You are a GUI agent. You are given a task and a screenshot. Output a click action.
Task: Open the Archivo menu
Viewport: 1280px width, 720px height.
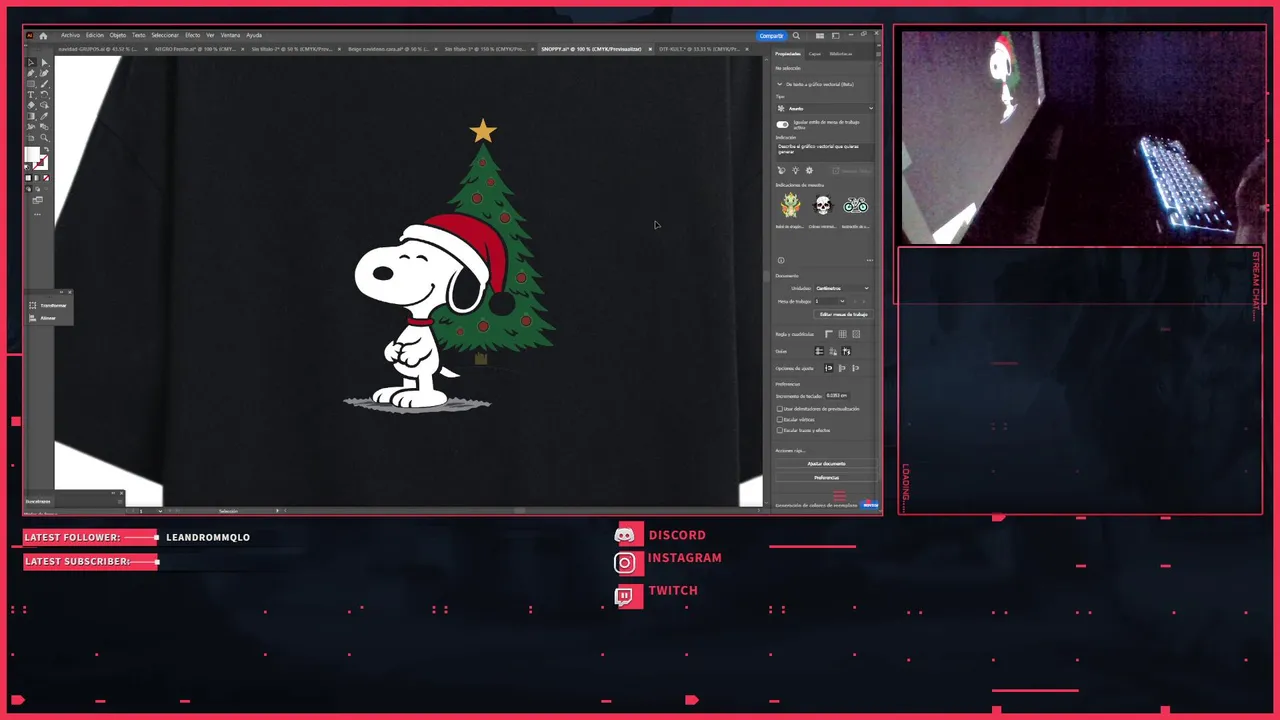[70, 35]
